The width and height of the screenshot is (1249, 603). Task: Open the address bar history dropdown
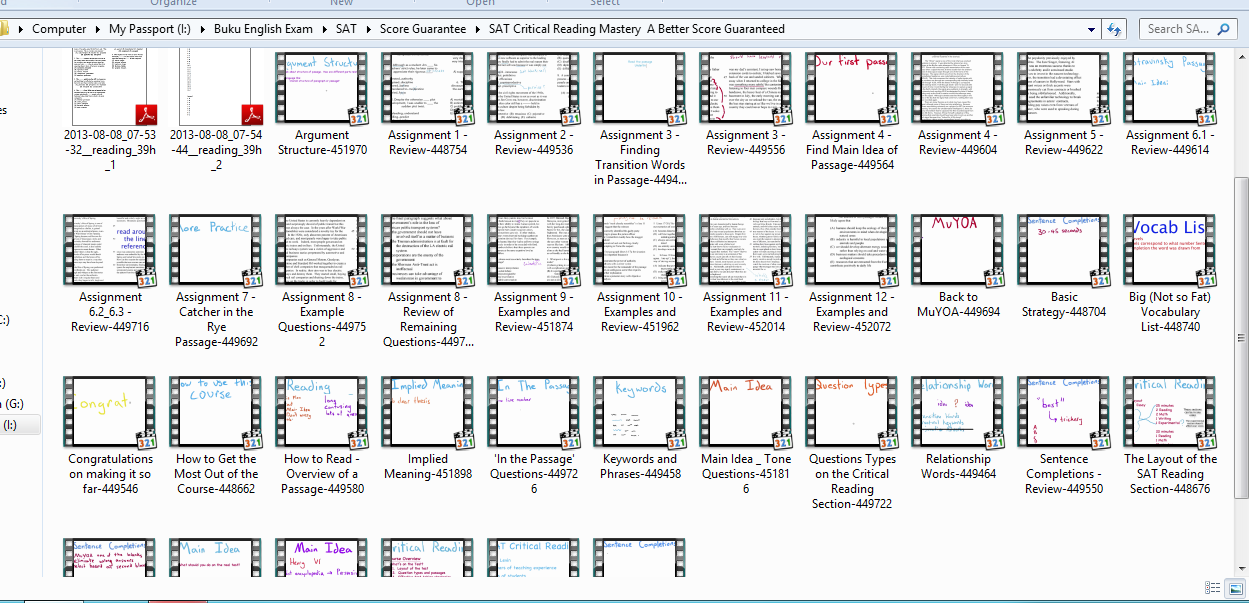point(1093,29)
